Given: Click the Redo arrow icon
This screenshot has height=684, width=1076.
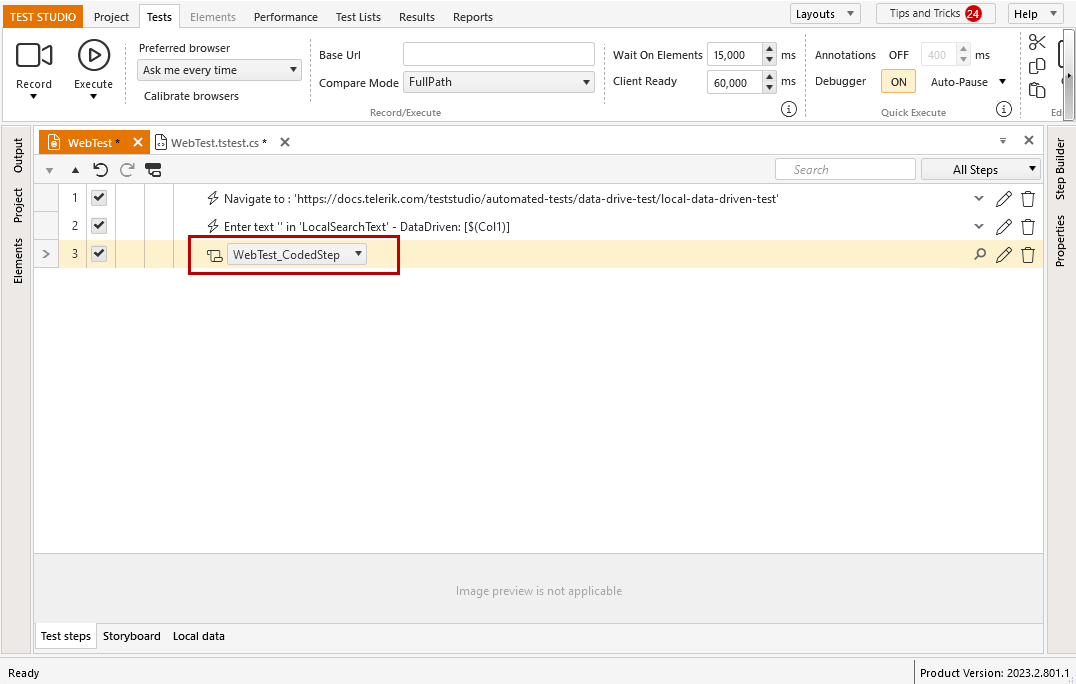Looking at the screenshot, I should coord(127,170).
